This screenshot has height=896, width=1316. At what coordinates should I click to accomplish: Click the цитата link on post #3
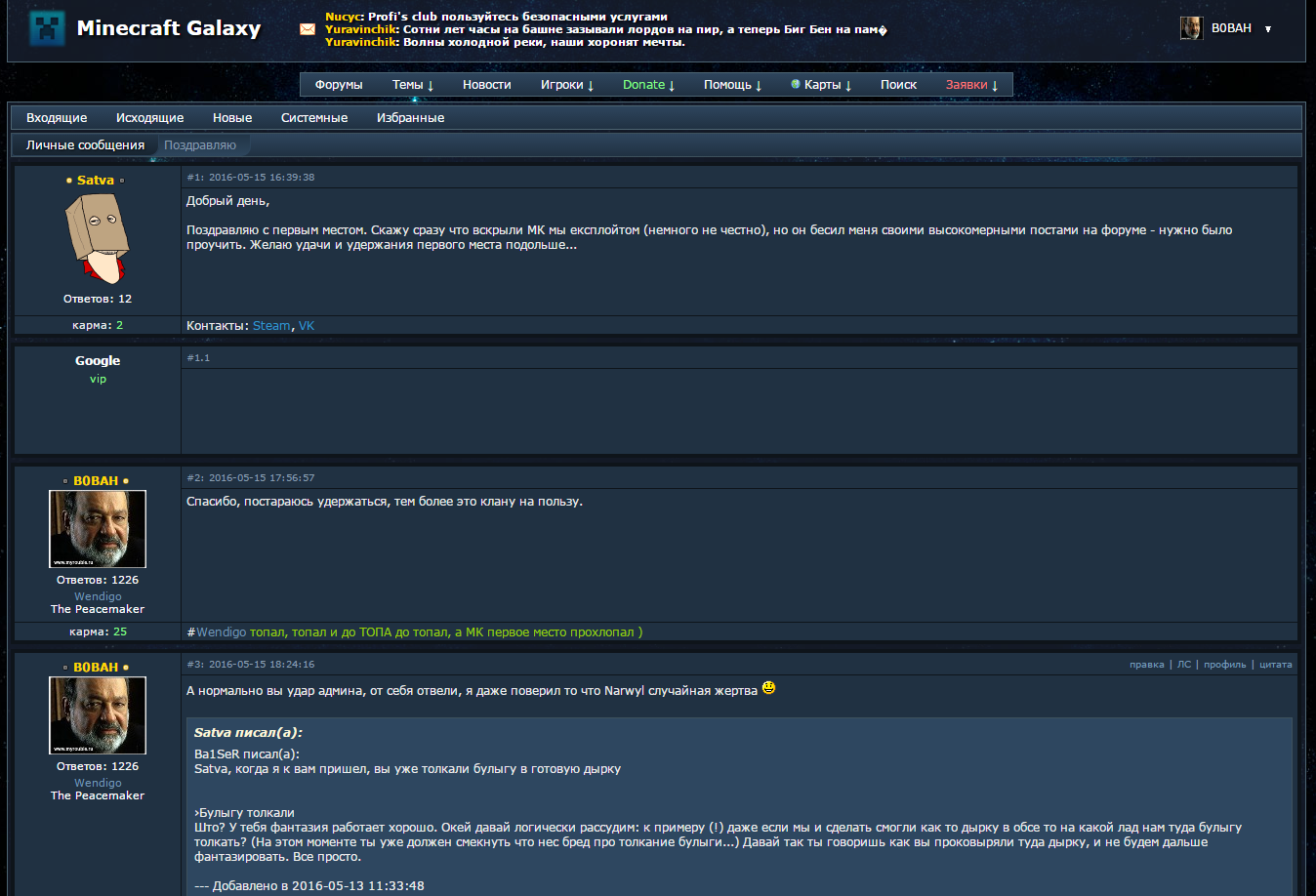coord(1275,665)
